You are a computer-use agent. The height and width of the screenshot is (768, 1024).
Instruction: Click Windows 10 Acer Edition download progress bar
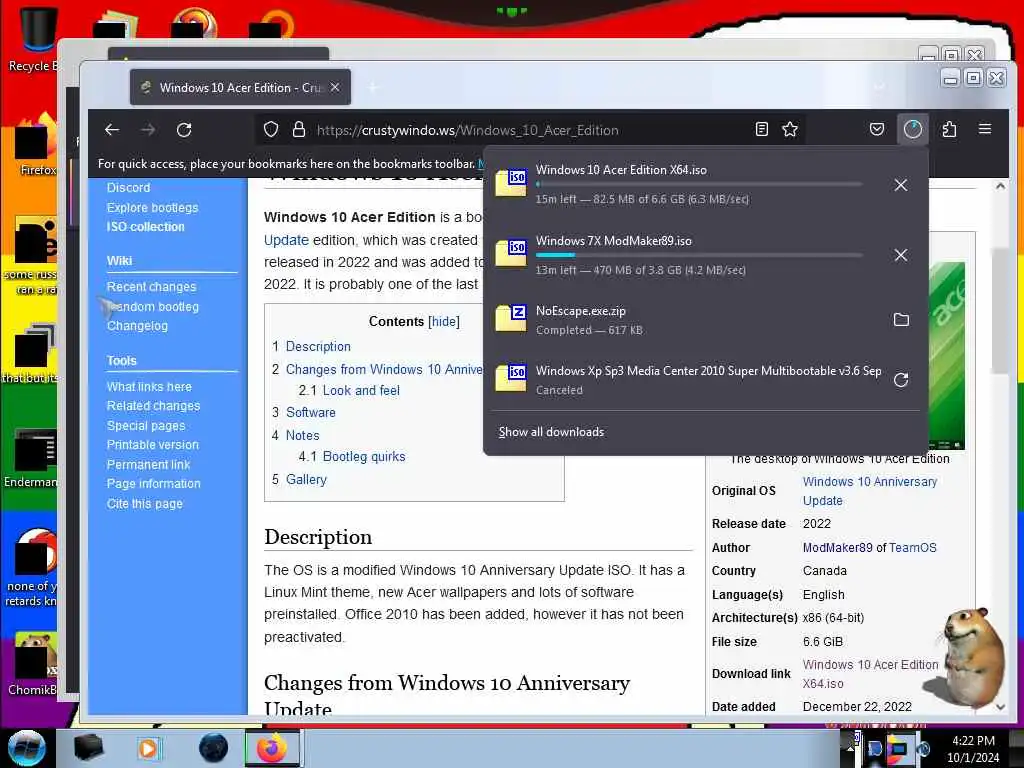699,185
